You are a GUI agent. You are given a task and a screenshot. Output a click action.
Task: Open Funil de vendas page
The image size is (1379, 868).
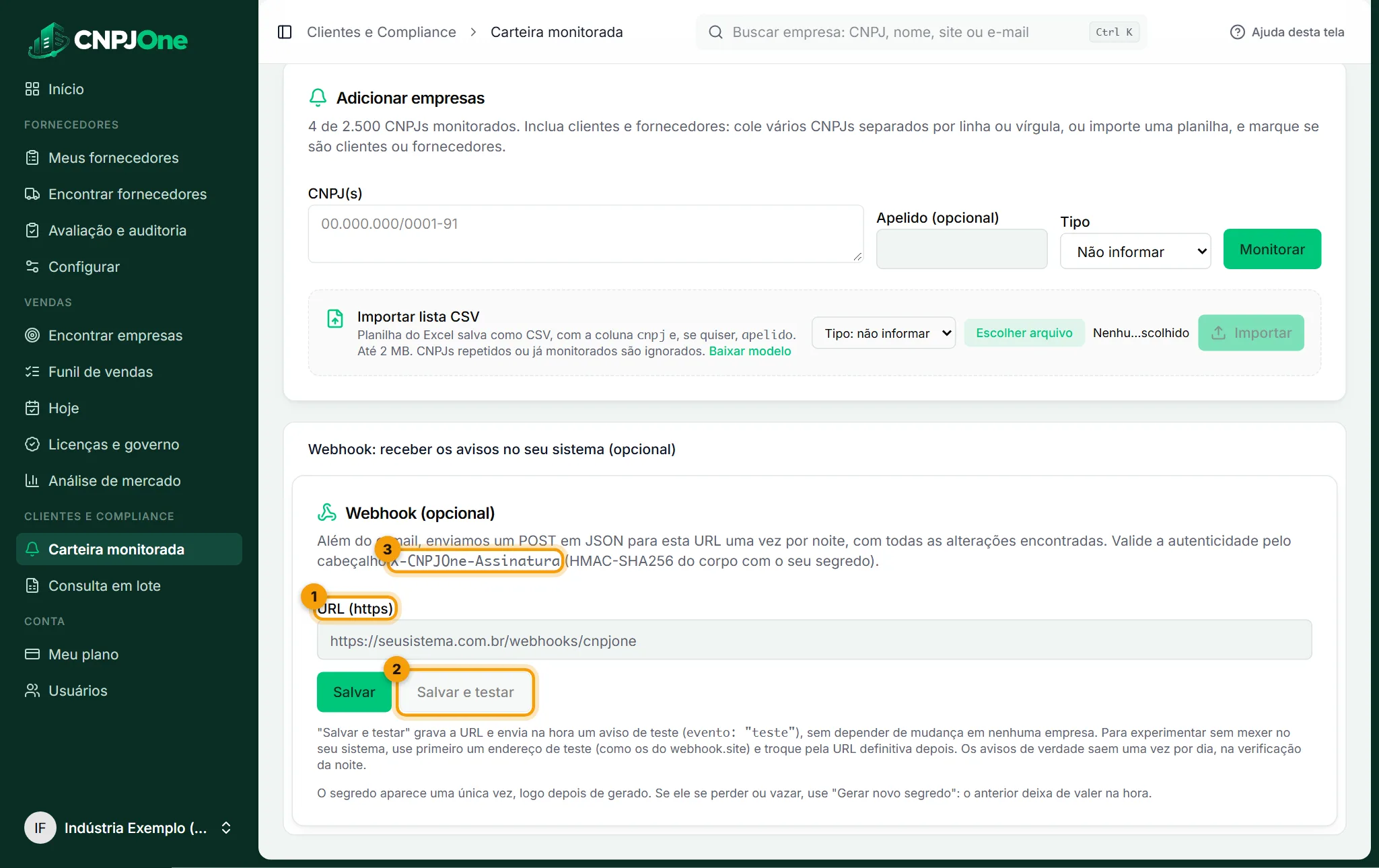tap(100, 371)
